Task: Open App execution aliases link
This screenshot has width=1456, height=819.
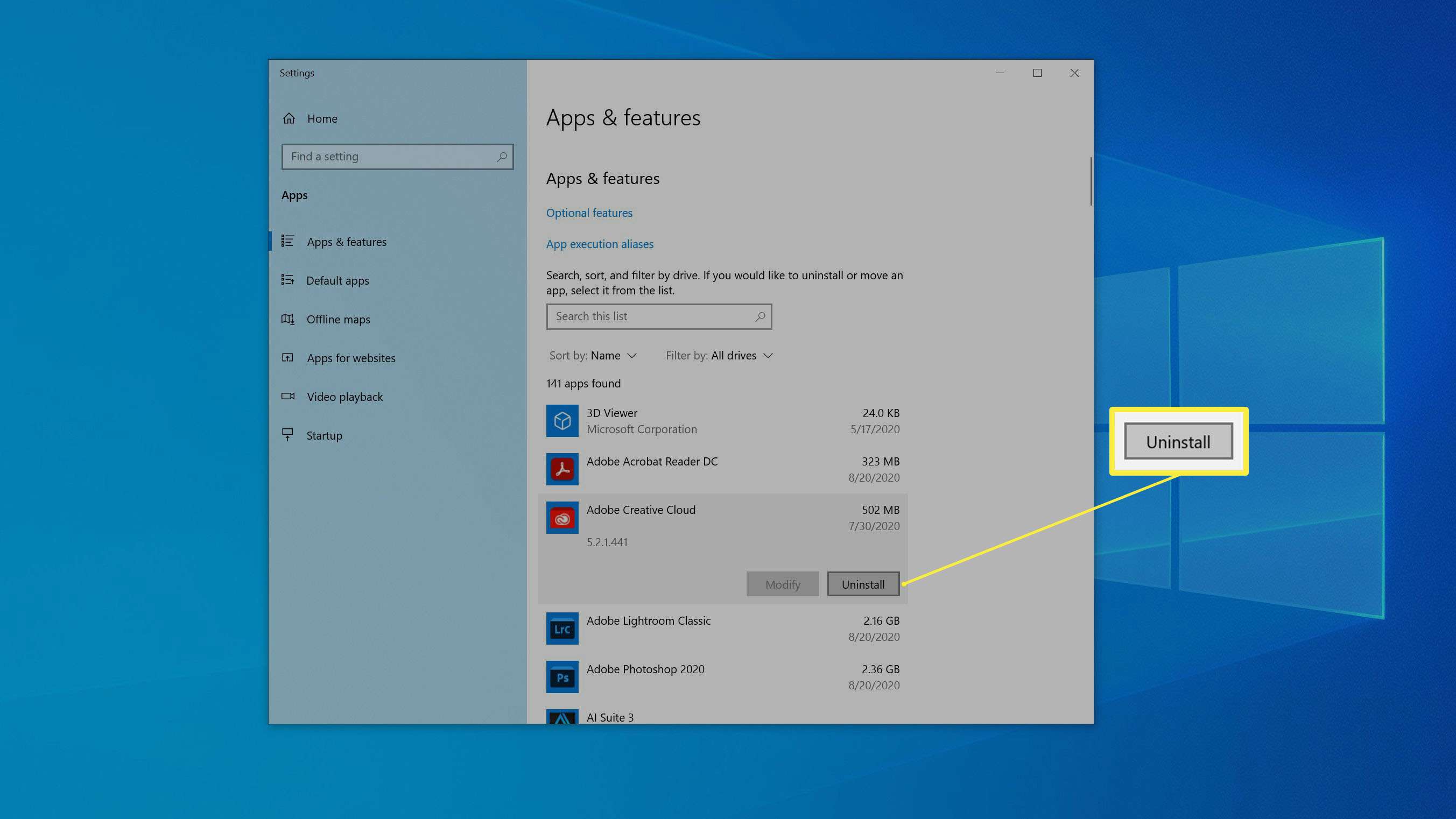Action: 600,244
